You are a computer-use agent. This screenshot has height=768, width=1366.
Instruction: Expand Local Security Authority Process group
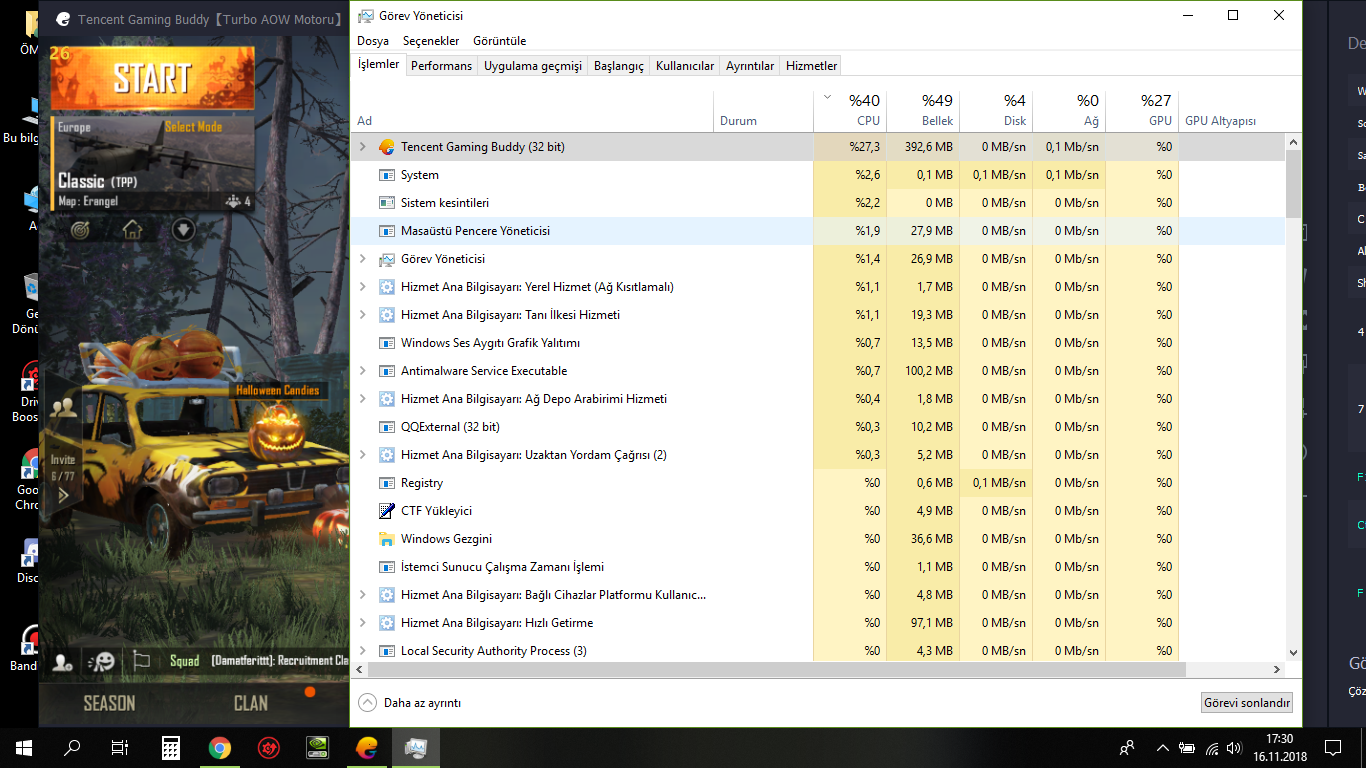click(x=363, y=651)
